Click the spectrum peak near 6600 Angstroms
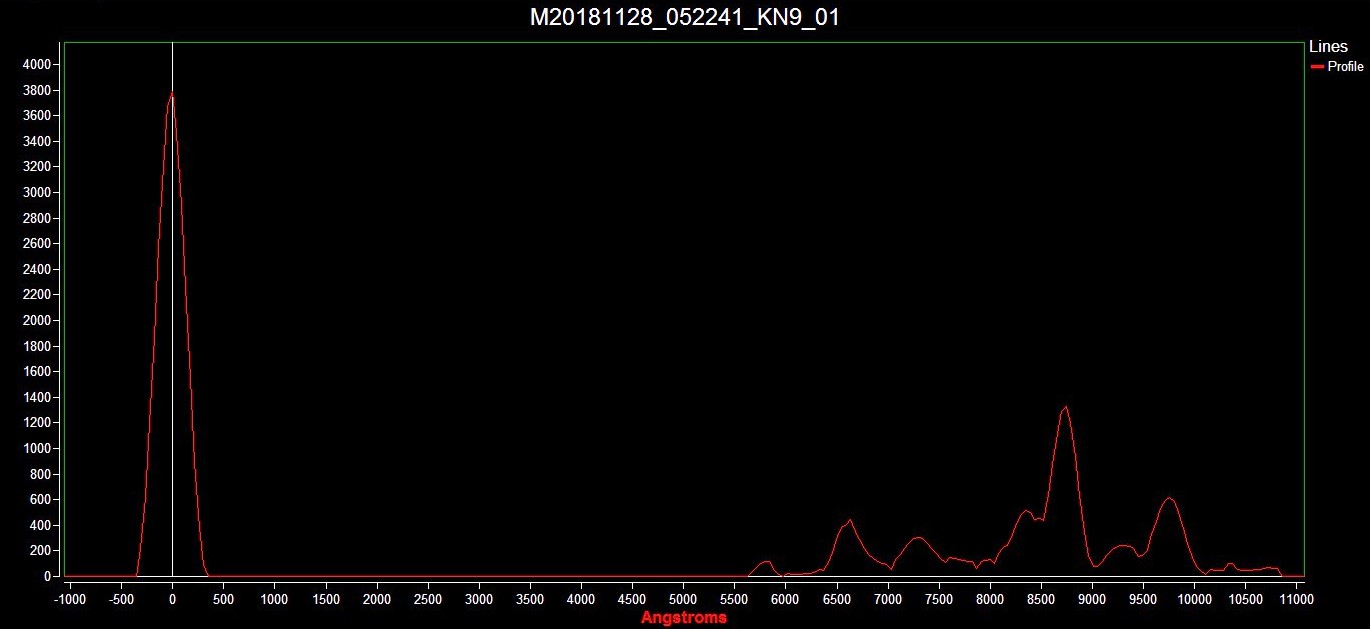Screen dimensions: 1370x629 849,520
